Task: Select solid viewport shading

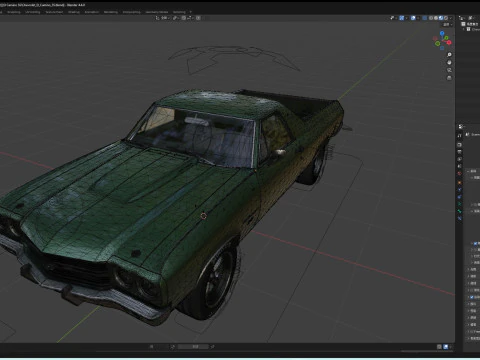Action: pyautogui.click(x=436, y=18)
